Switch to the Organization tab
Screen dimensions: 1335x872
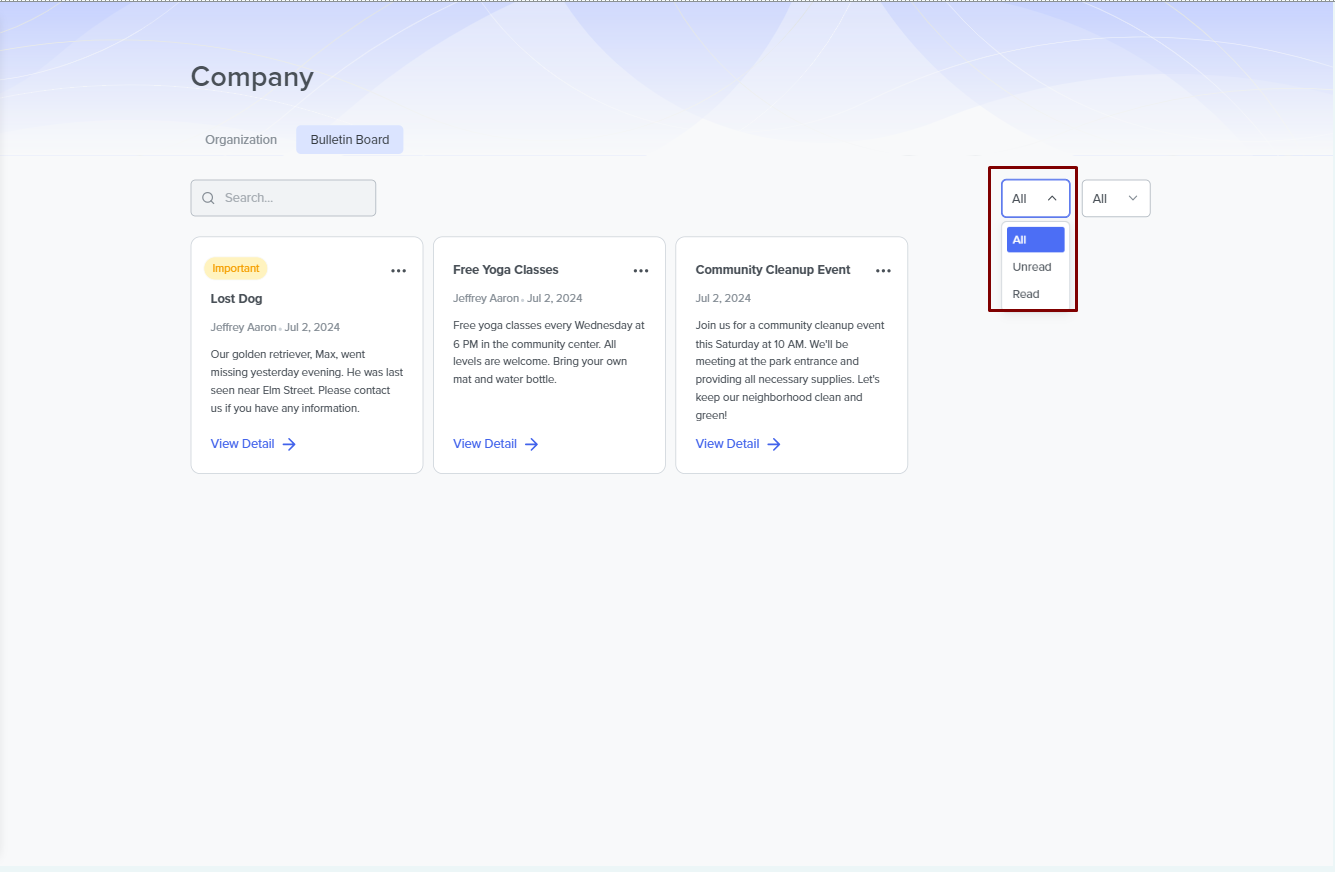coord(241,140)
